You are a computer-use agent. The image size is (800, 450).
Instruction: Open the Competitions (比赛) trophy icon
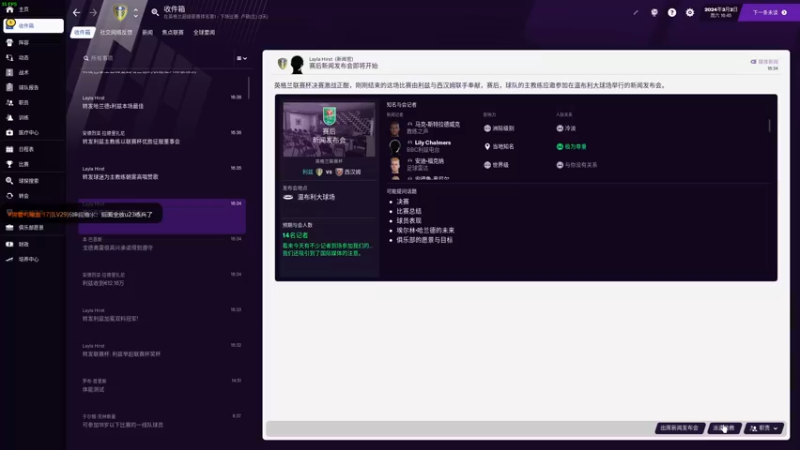10,164
